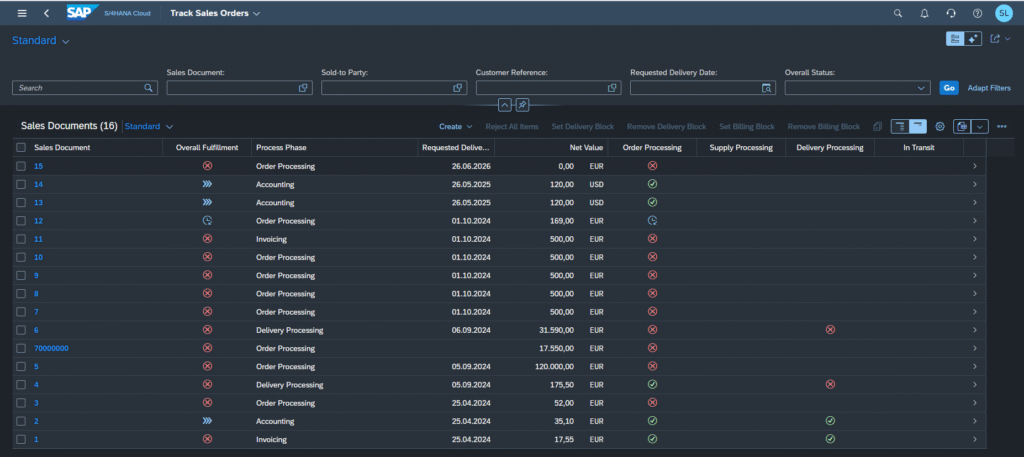Click the search magnifier in the header
The width and height of the screenshot is (1024, 457).
(x=898, y=13)
